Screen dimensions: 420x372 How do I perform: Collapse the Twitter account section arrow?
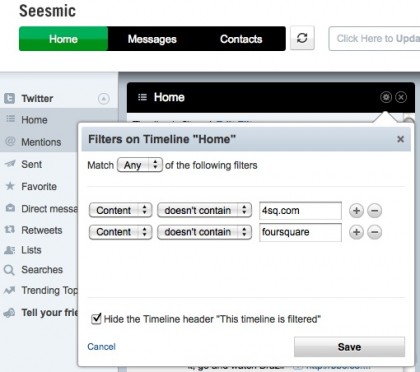[104, 99]
